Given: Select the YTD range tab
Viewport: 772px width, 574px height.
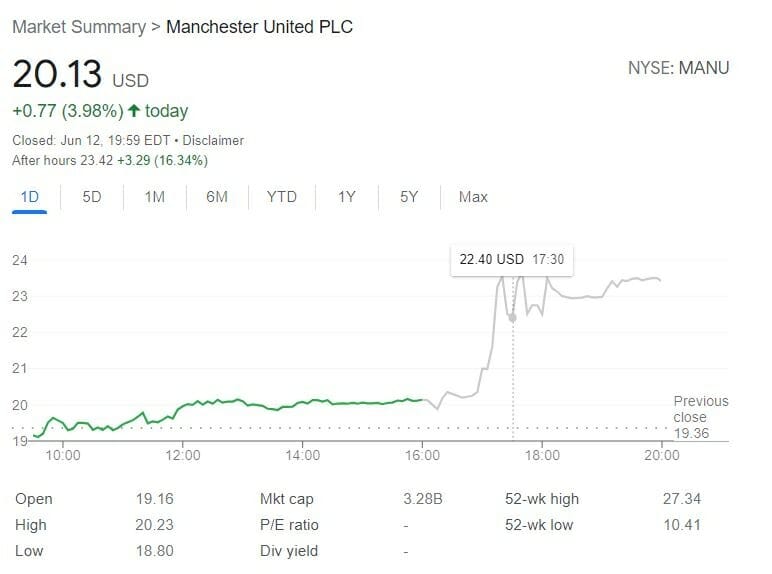Looking at the screenshot, I should (281, 197).
